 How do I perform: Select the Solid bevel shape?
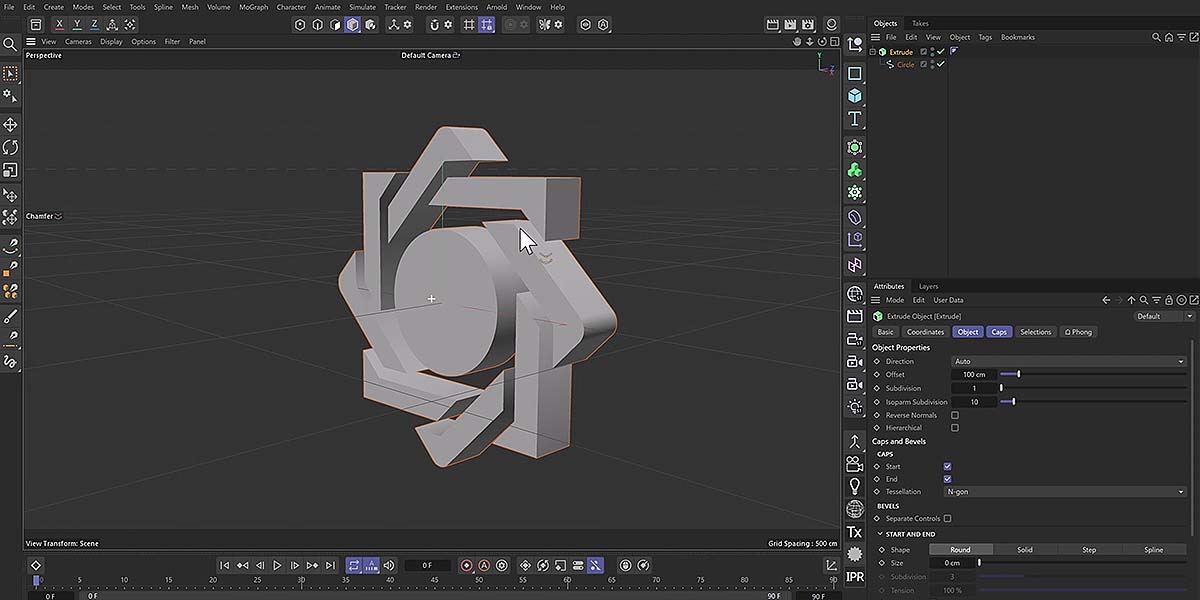(x=1025, y=549)
